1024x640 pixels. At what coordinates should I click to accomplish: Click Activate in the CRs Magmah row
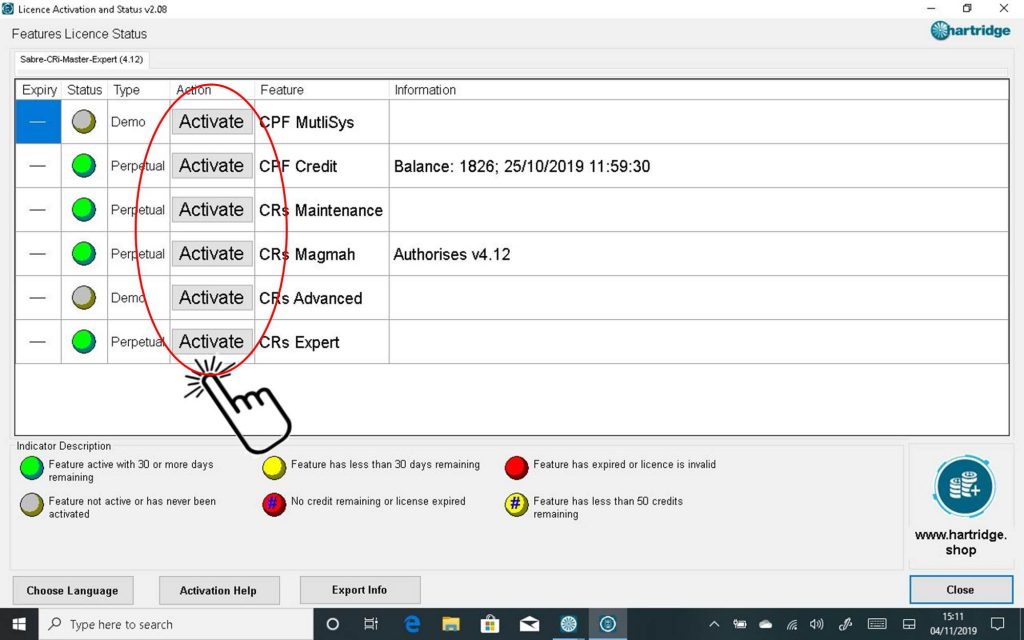(212, 253)
